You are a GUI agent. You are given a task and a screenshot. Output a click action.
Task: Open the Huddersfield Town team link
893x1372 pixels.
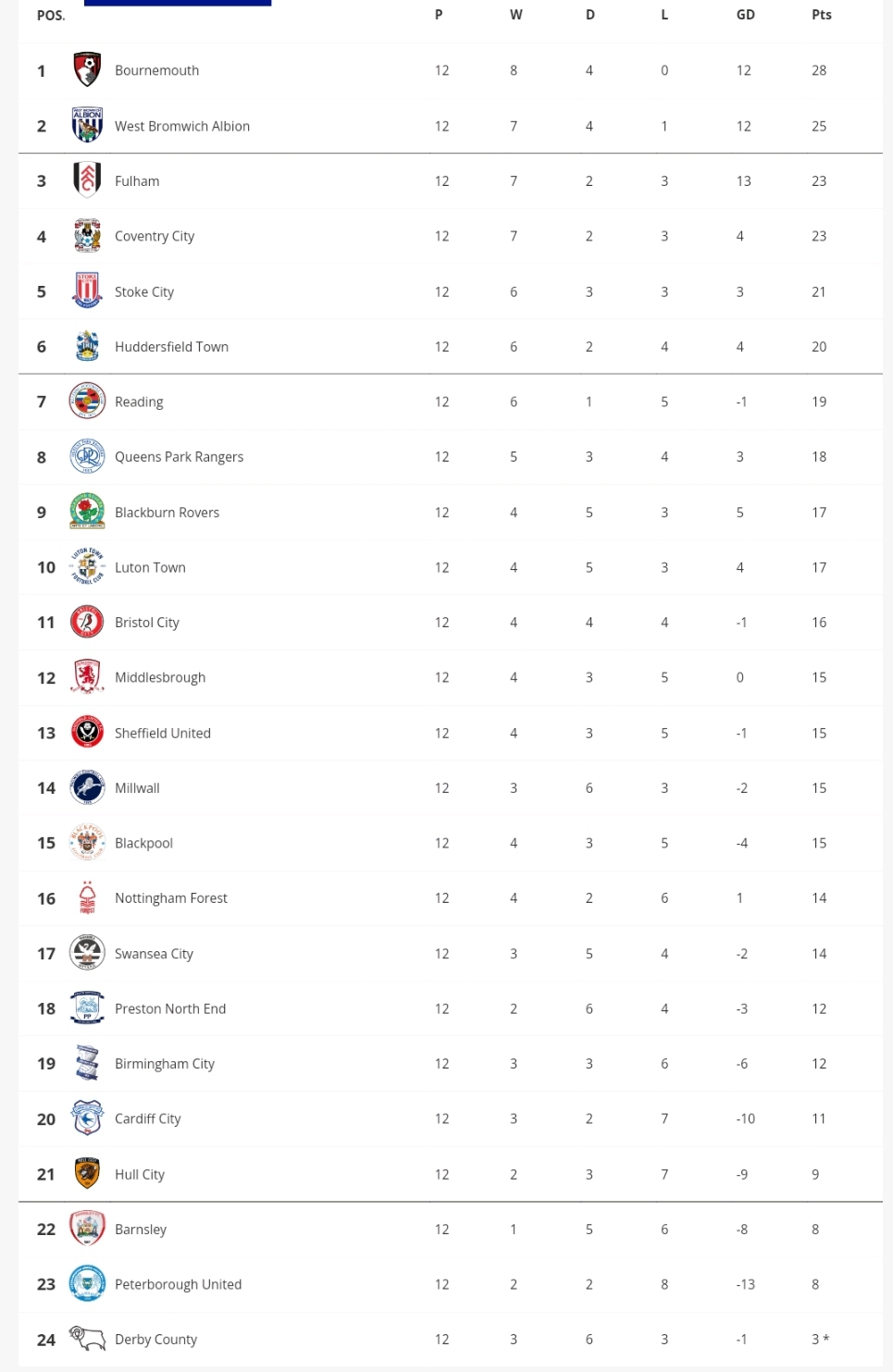point(171,347)
